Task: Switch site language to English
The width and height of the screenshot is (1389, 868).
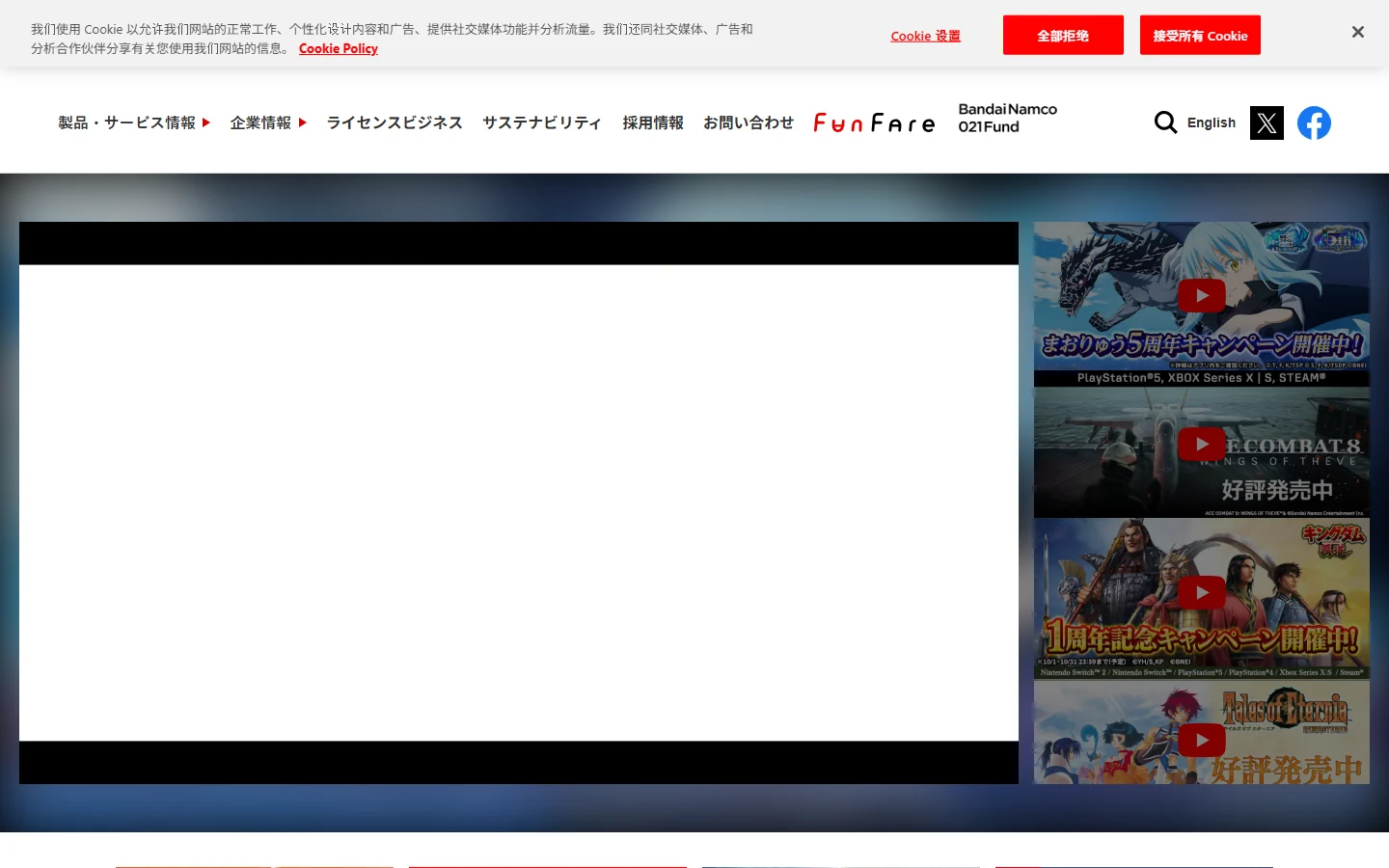Action: (x=1212, y=122)
